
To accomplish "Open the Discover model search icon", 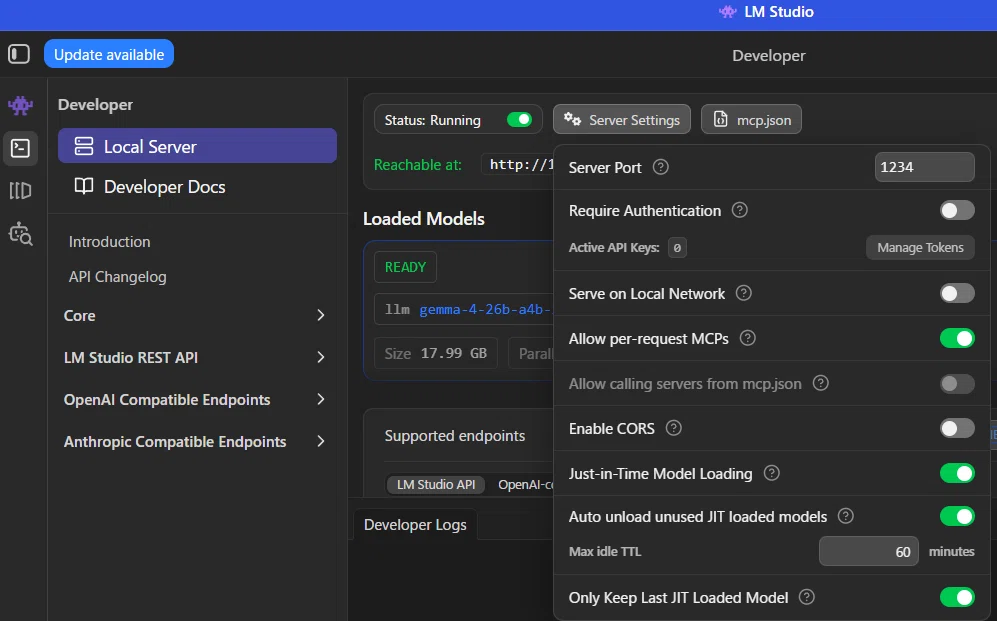I will coord(20,234).
